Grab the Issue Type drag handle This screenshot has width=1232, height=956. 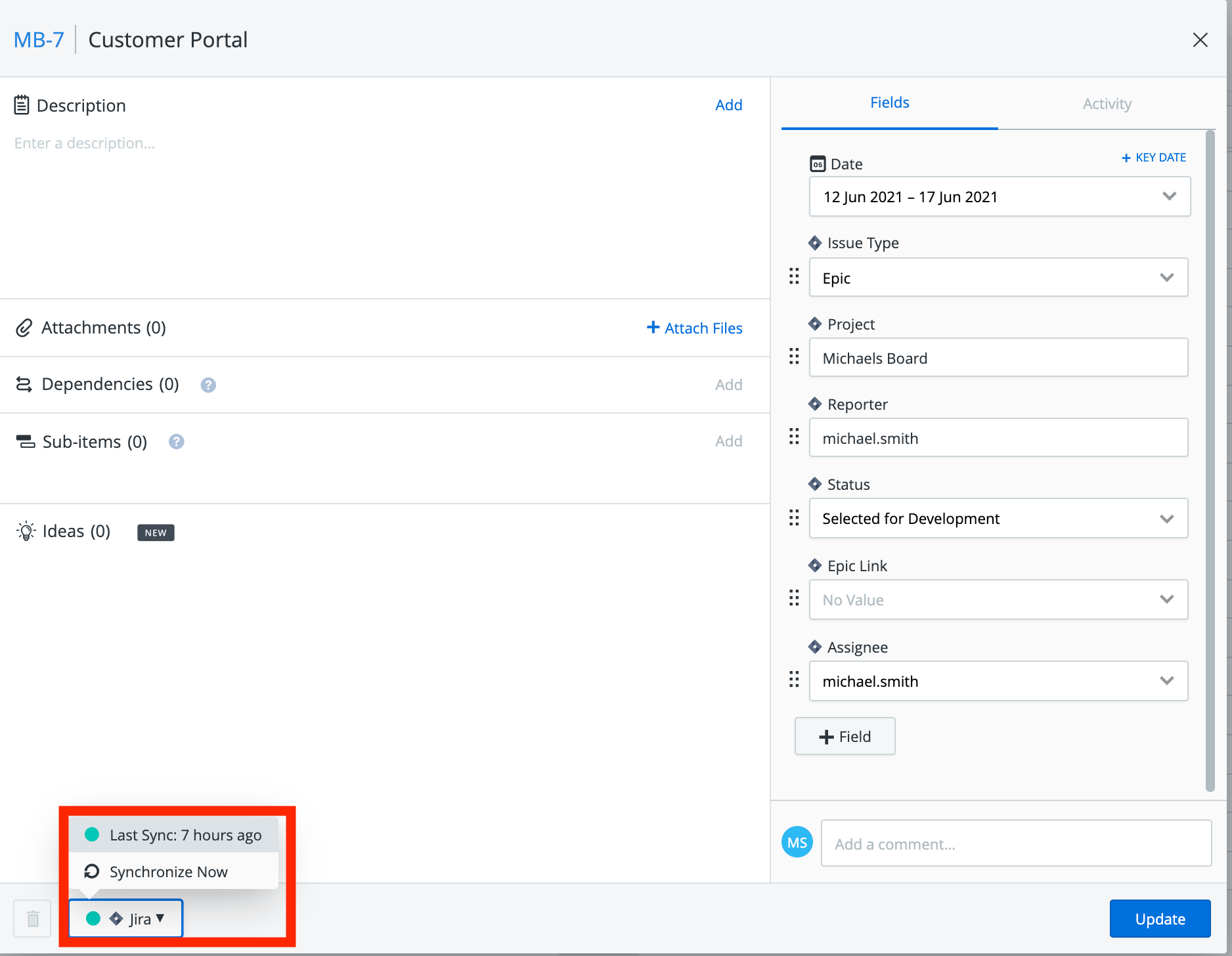(x=794, y=276)
